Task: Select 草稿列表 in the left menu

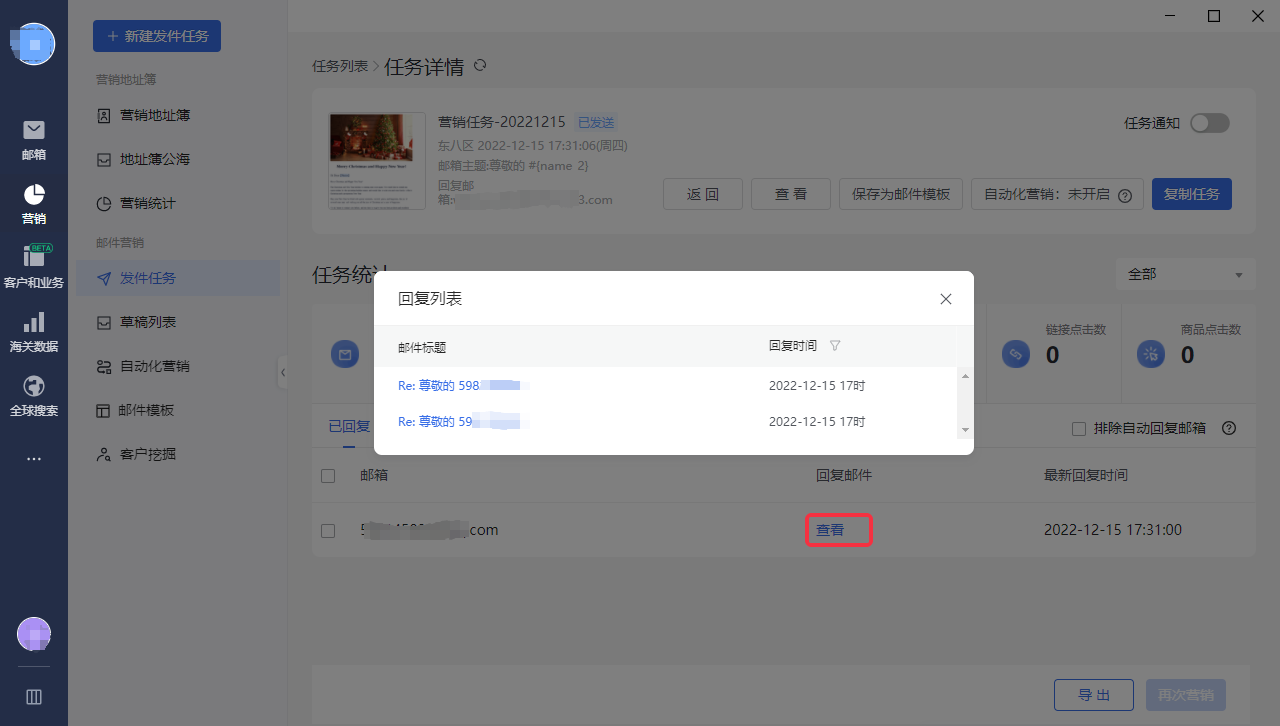Action: 148,322
